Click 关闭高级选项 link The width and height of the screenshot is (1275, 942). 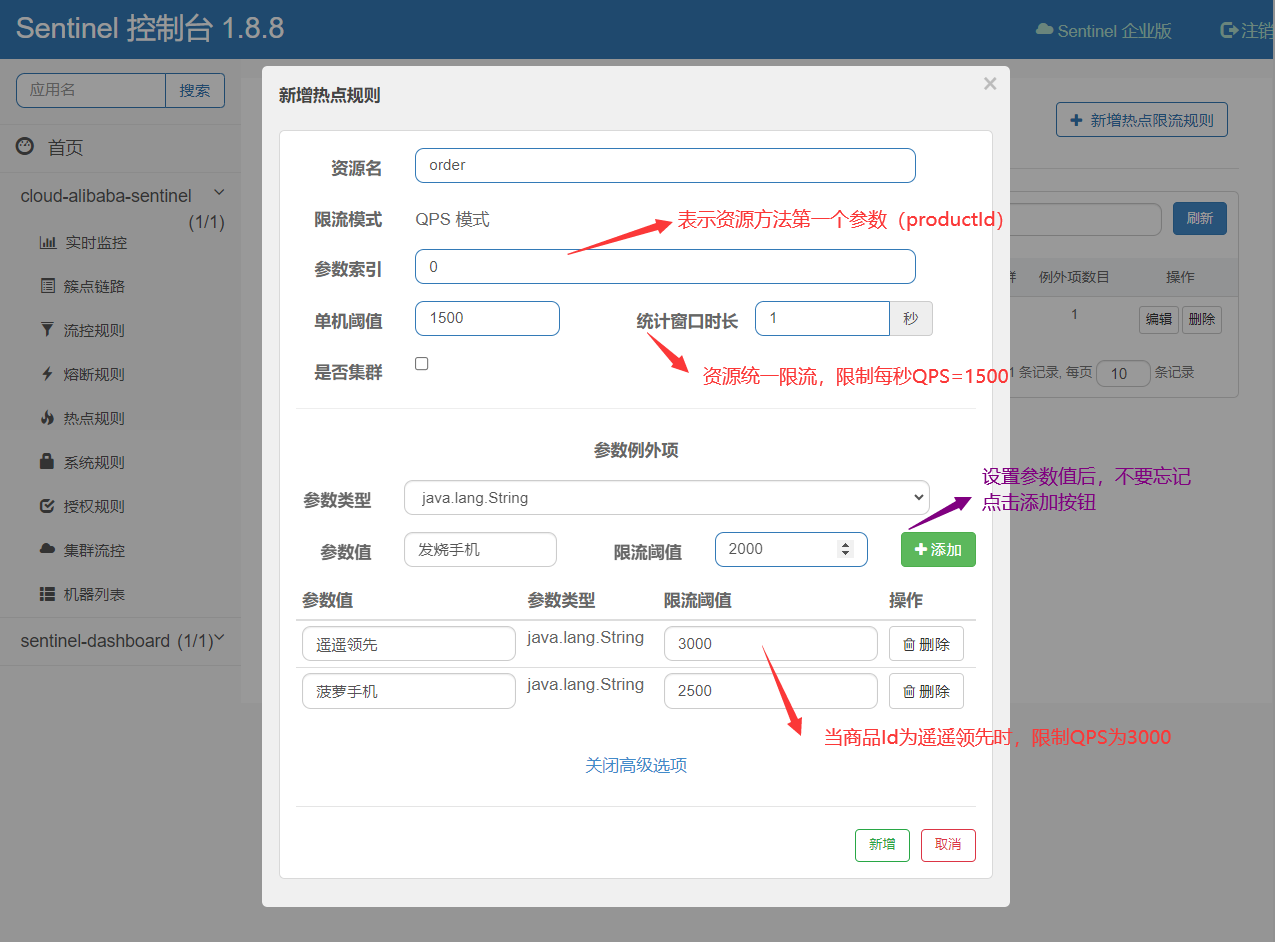635,766
